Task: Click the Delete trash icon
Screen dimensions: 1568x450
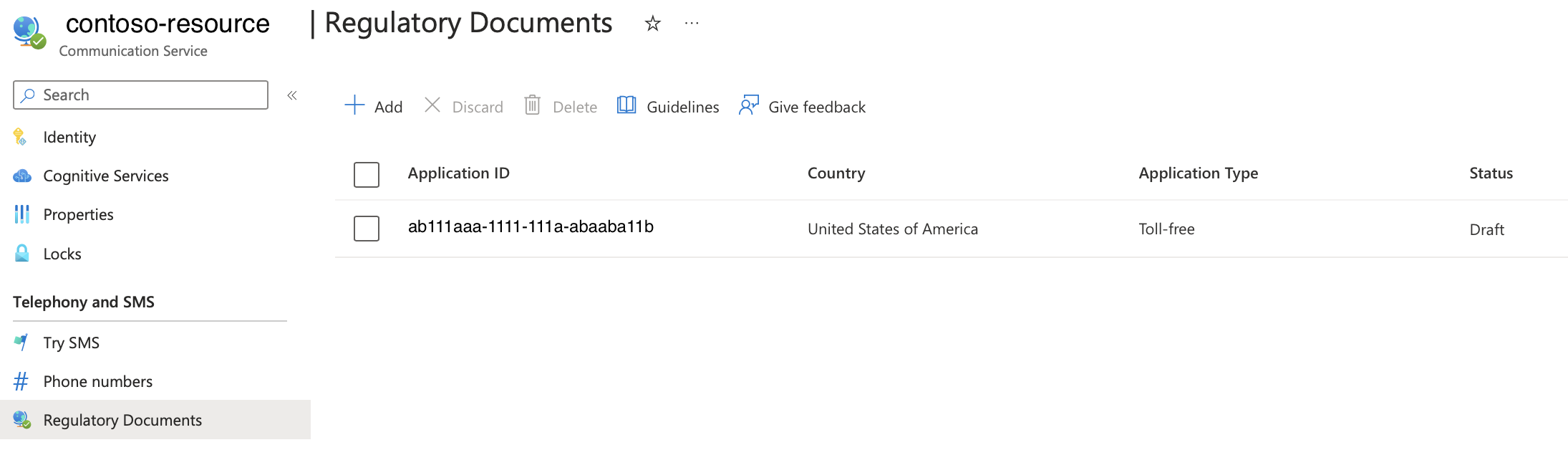Action: point(532,105)
